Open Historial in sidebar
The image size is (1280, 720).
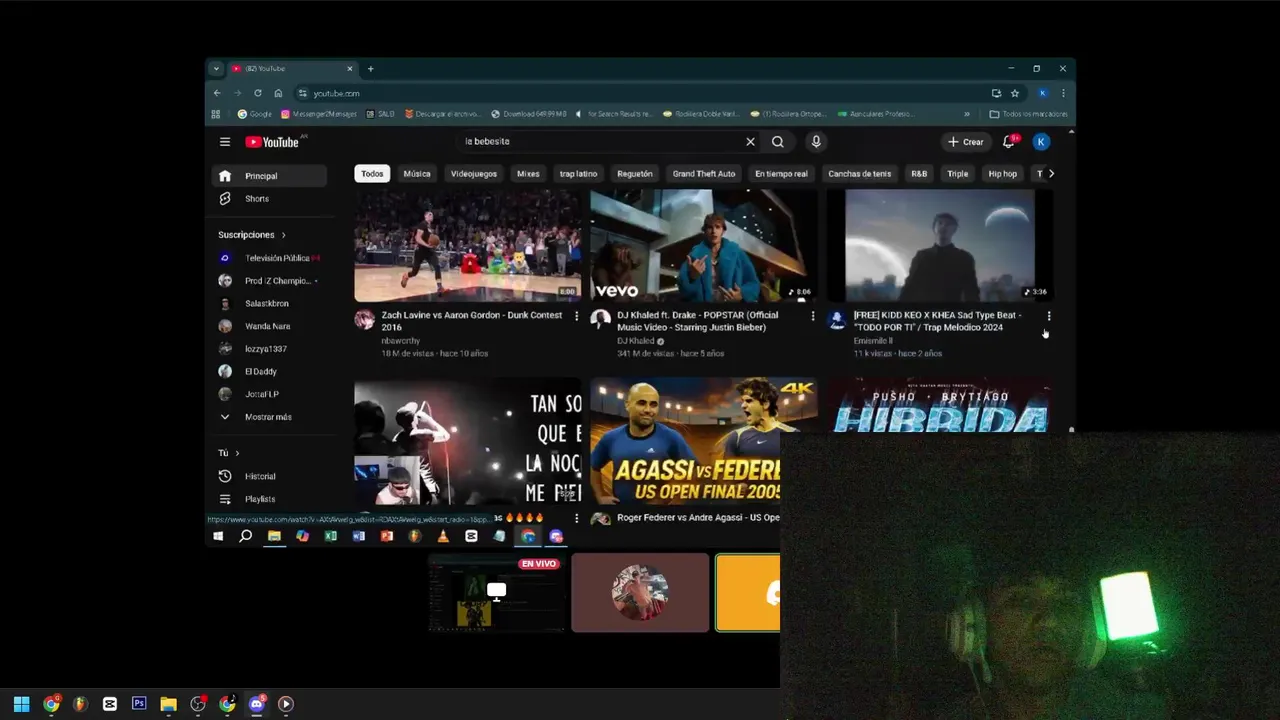click(269, 477)
